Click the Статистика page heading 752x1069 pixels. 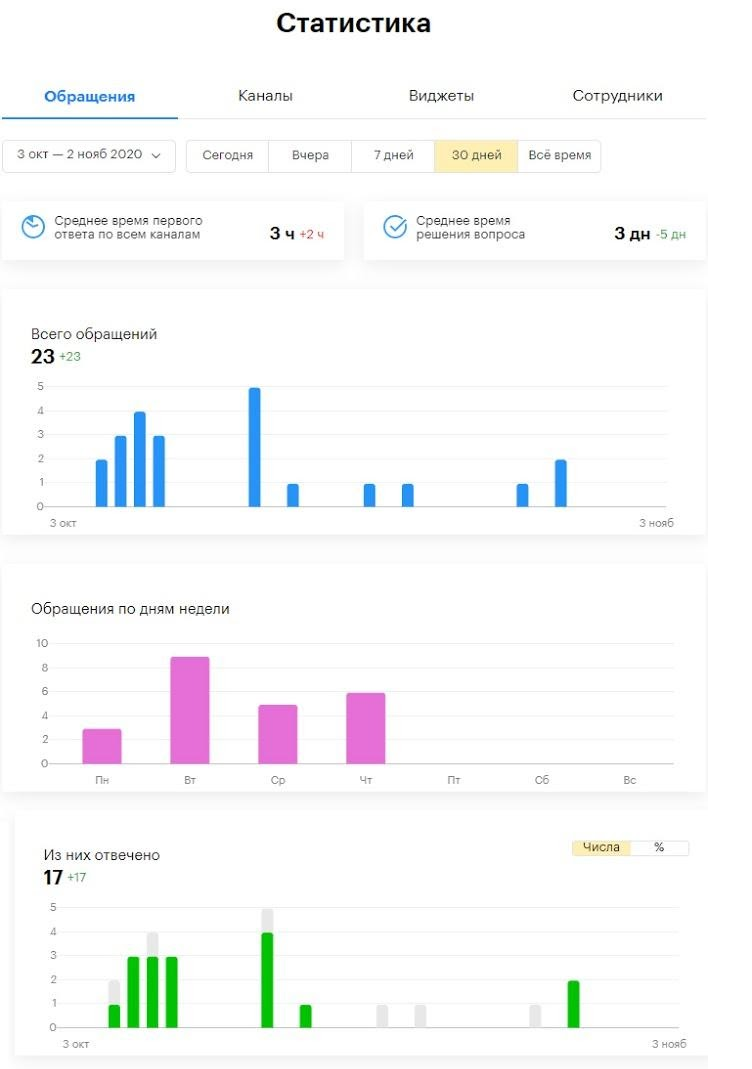pos(353,23)
